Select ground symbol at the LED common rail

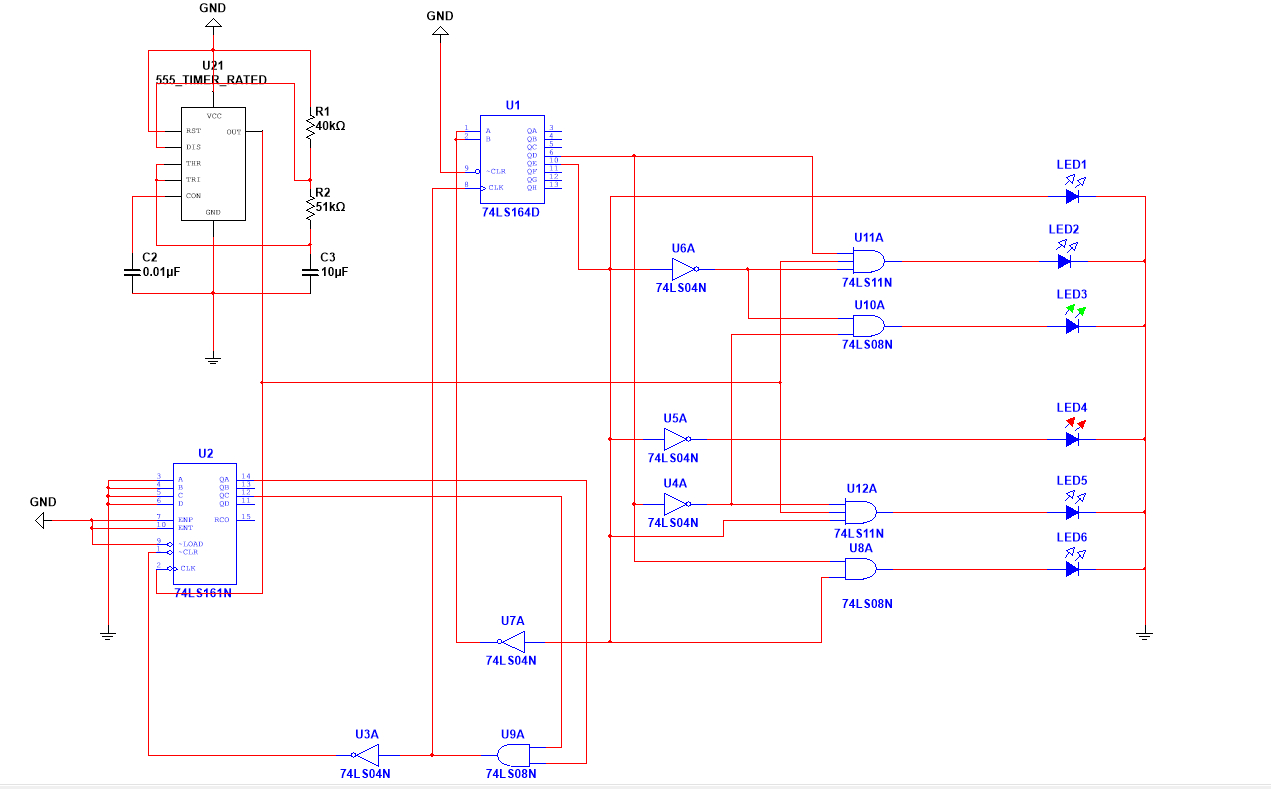pos(1145,635)
